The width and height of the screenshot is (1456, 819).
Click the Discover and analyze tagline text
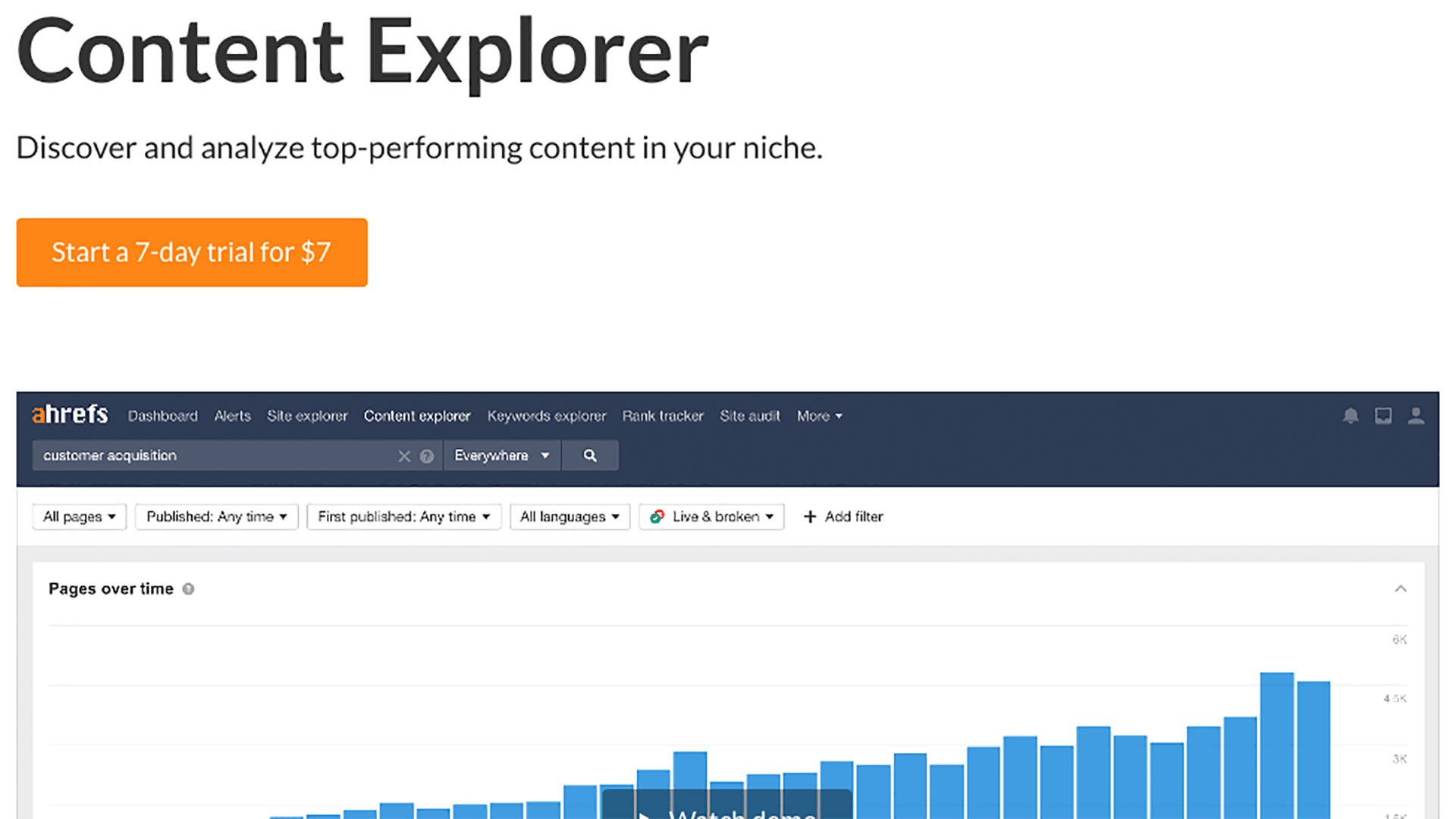point(419,148)
